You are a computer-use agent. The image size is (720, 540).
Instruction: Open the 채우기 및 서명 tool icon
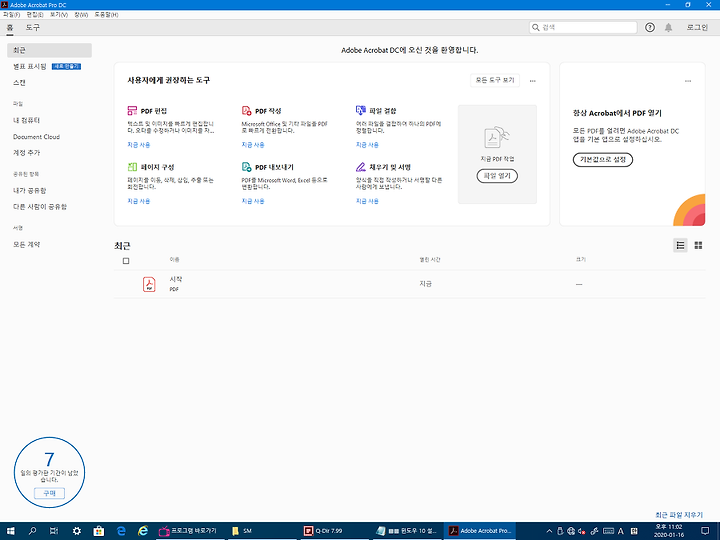pos(361,167)
